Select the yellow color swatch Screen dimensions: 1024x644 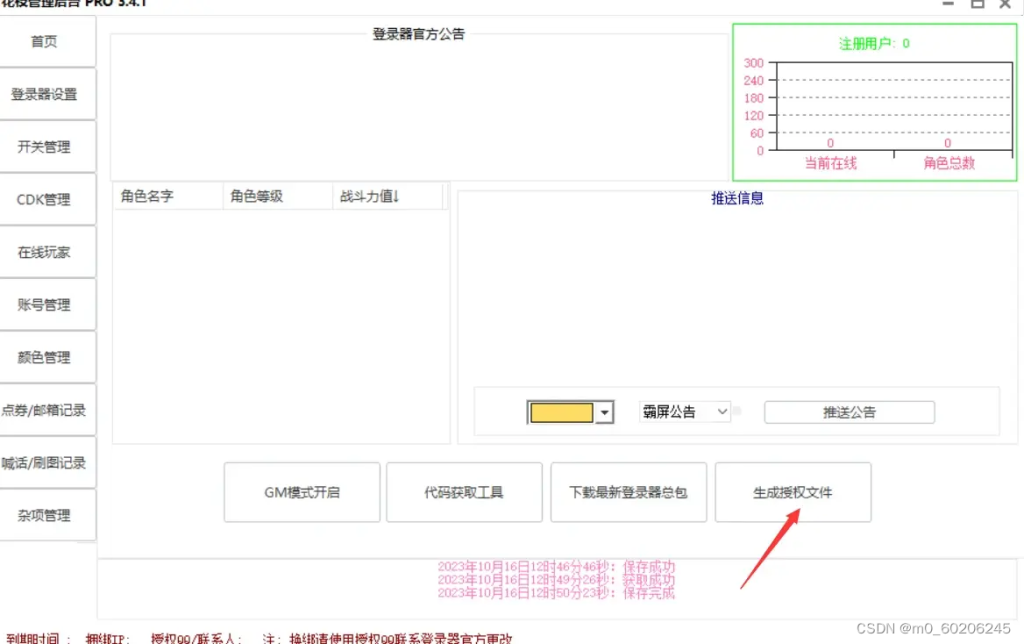coord(562,411)
